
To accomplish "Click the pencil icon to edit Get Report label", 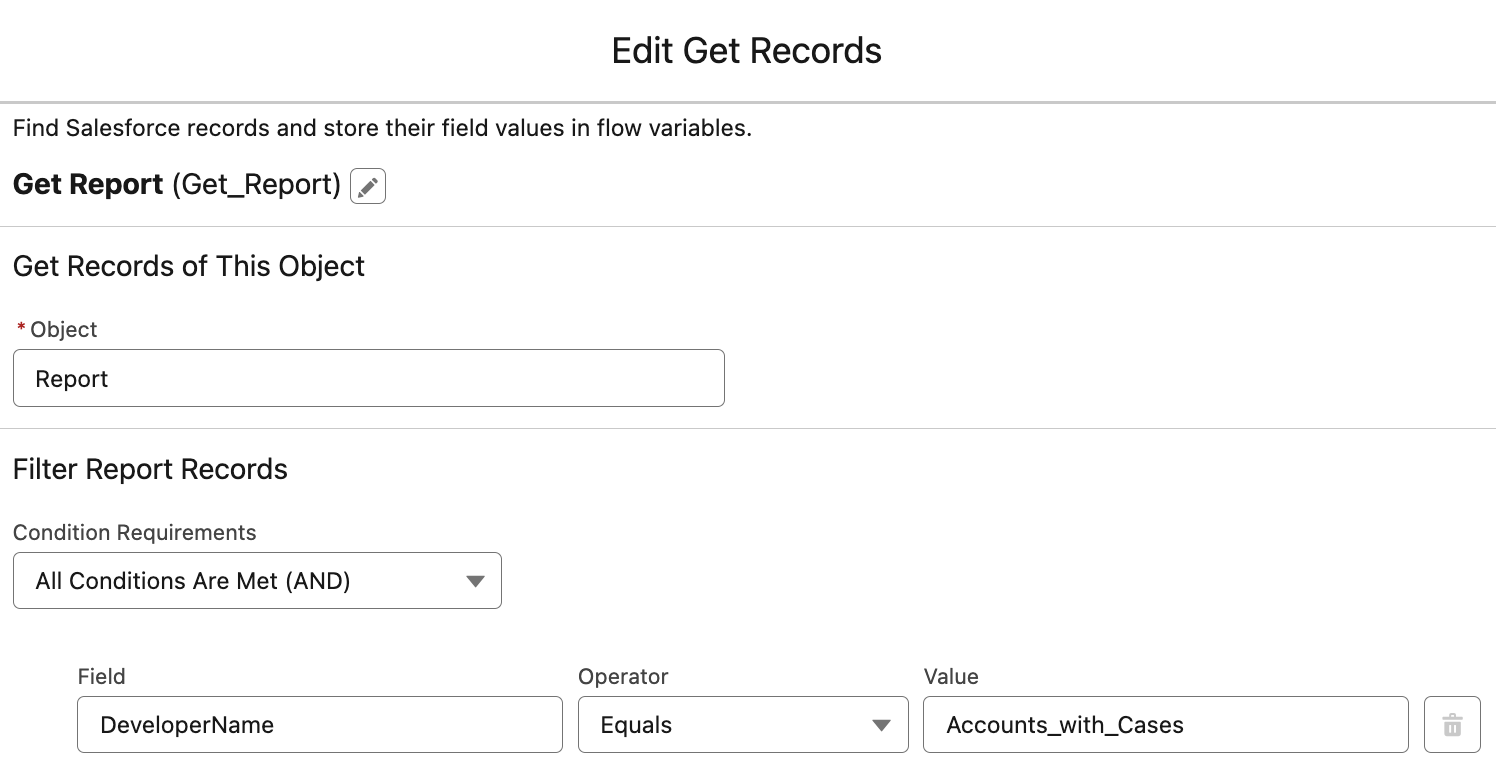I will point(367,185).
